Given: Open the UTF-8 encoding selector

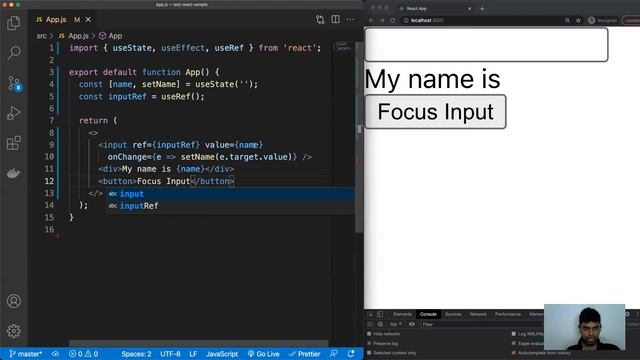Looking at the screenshot, I should 170,354.
